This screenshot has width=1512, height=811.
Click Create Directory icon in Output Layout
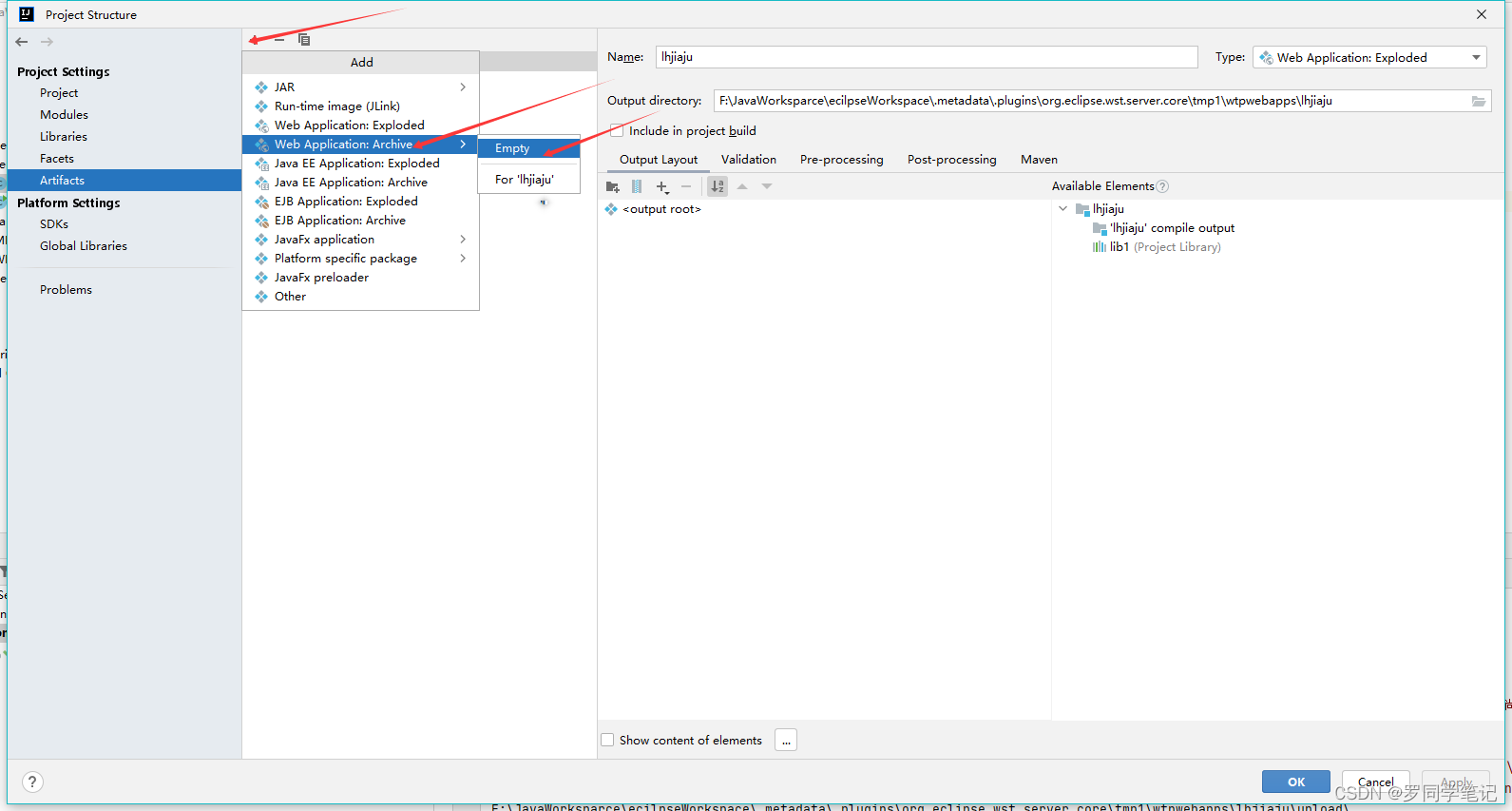(x=613, y=186)
